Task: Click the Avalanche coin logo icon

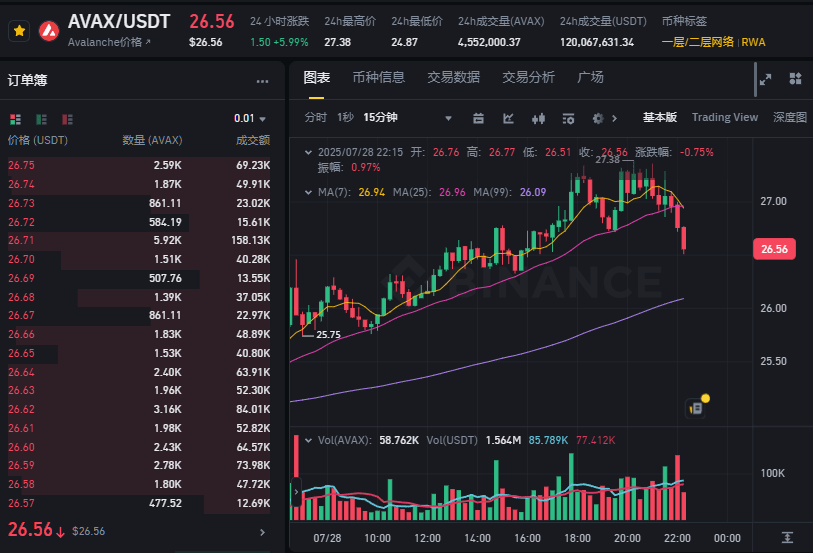Action: (x=49, y=31)
